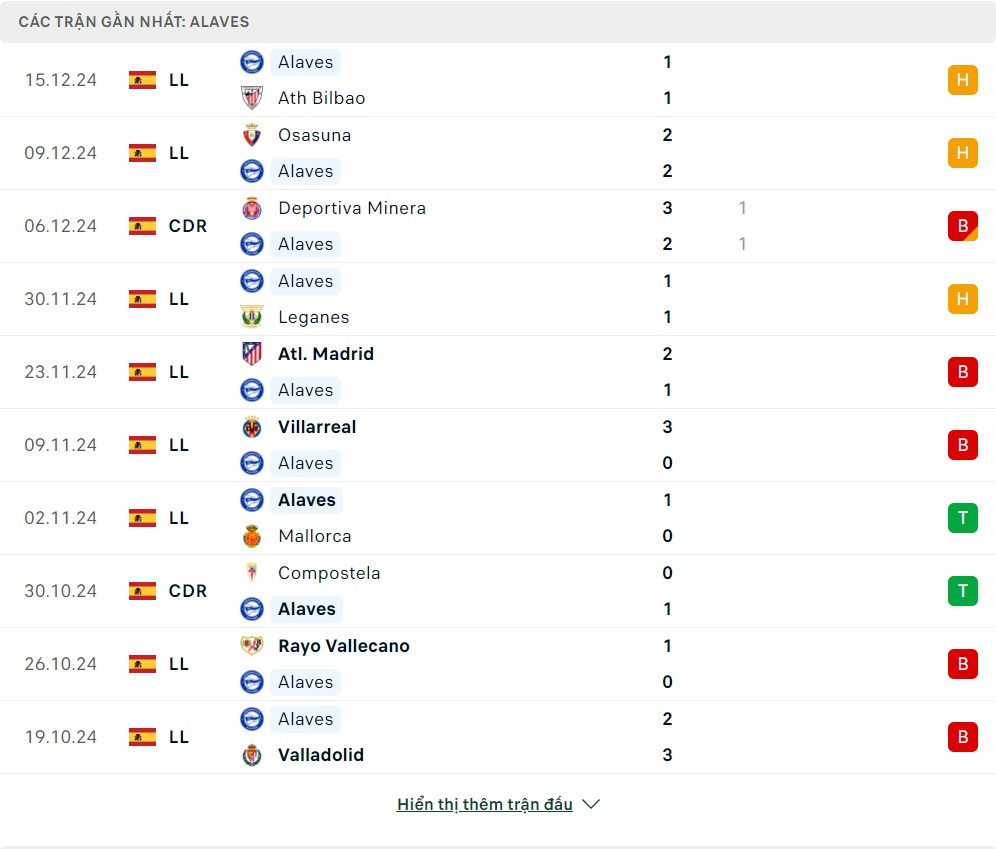The height and width of the screenshot is (849, 996).
Task: Click the Rayo Vallecano logo
Action: (252, 646)
